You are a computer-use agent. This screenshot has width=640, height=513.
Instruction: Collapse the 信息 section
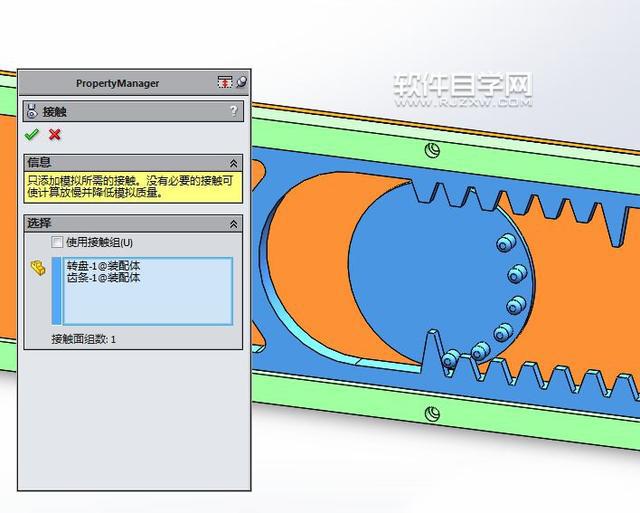[x=233, y=162]
